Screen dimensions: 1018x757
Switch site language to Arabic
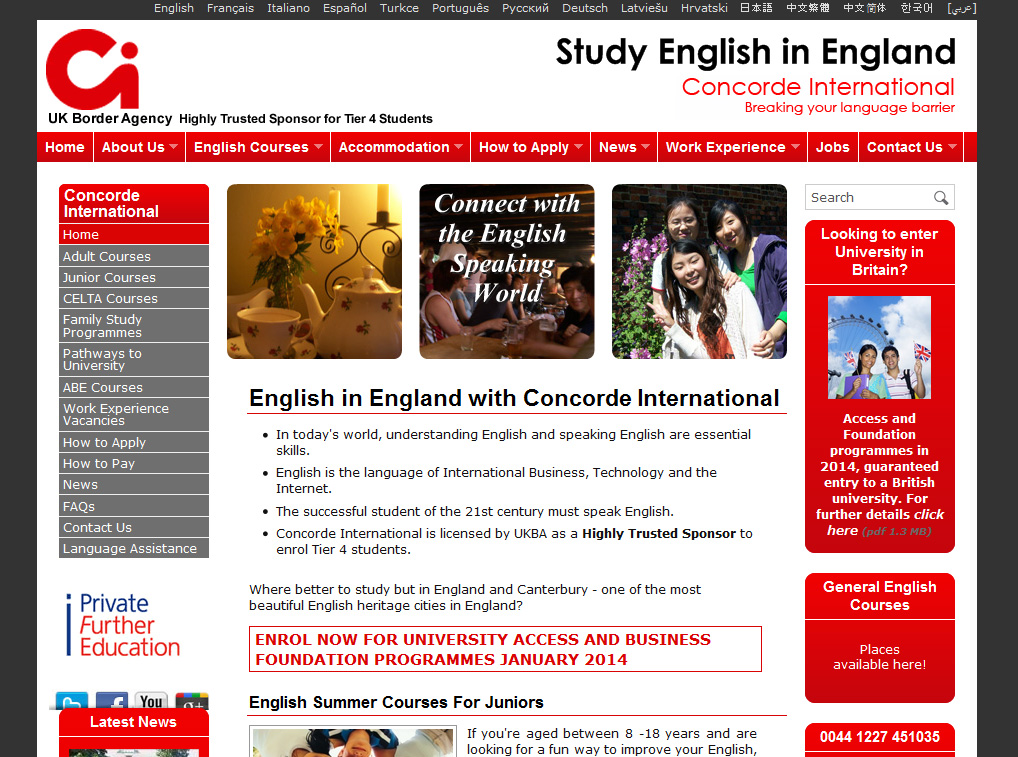962,8
